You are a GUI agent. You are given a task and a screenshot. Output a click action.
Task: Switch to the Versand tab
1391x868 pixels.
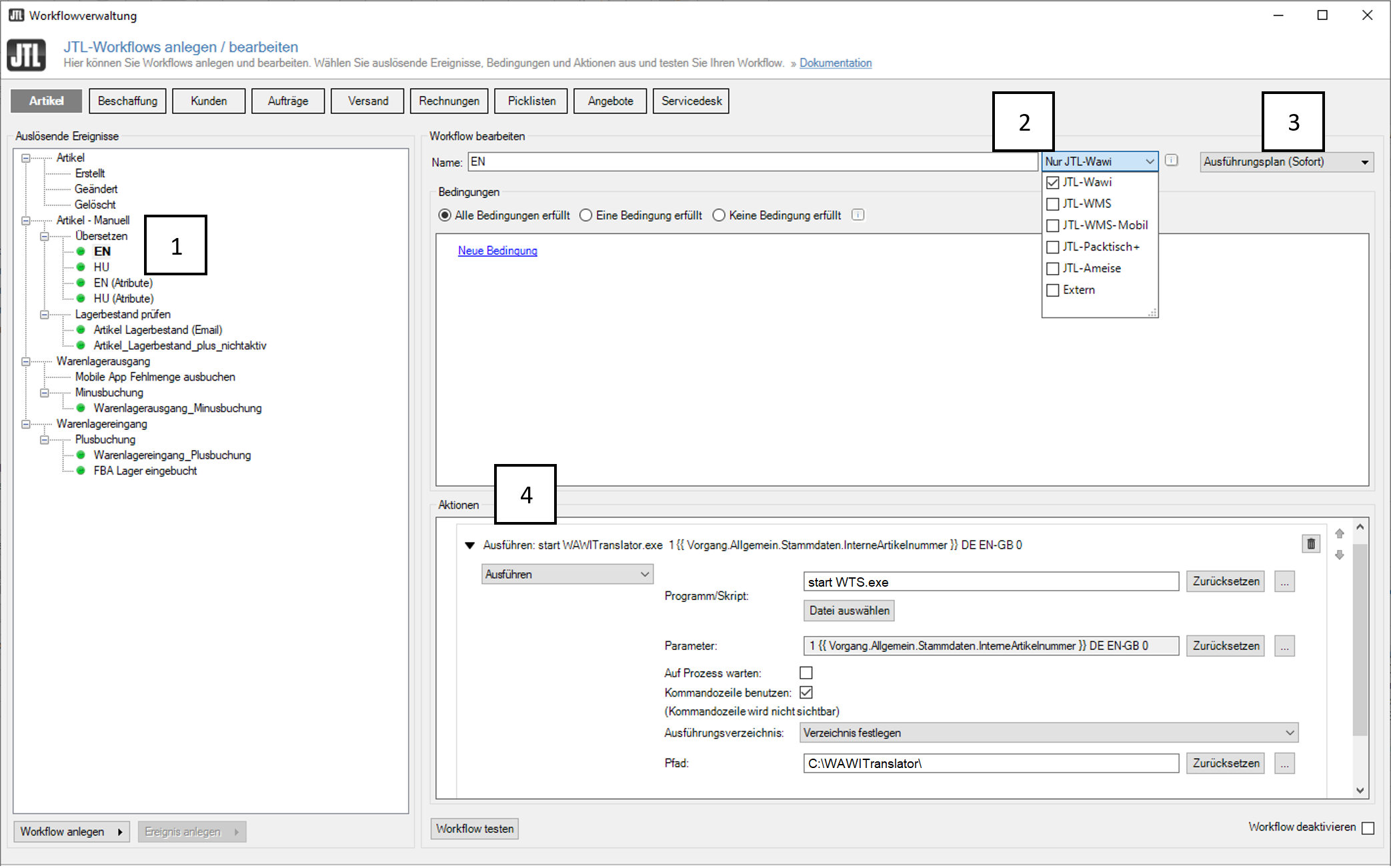click(367, 101)
